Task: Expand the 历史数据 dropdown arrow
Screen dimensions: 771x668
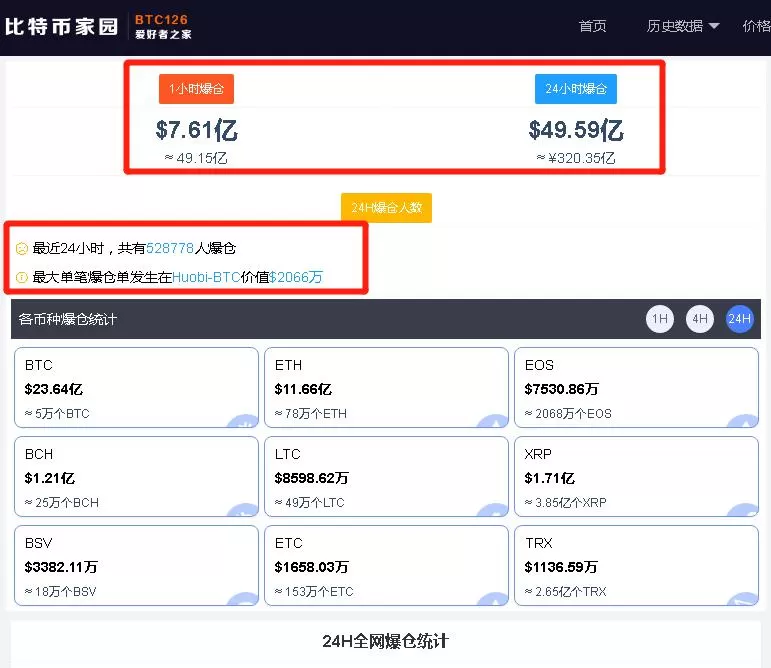Action: 714,26
